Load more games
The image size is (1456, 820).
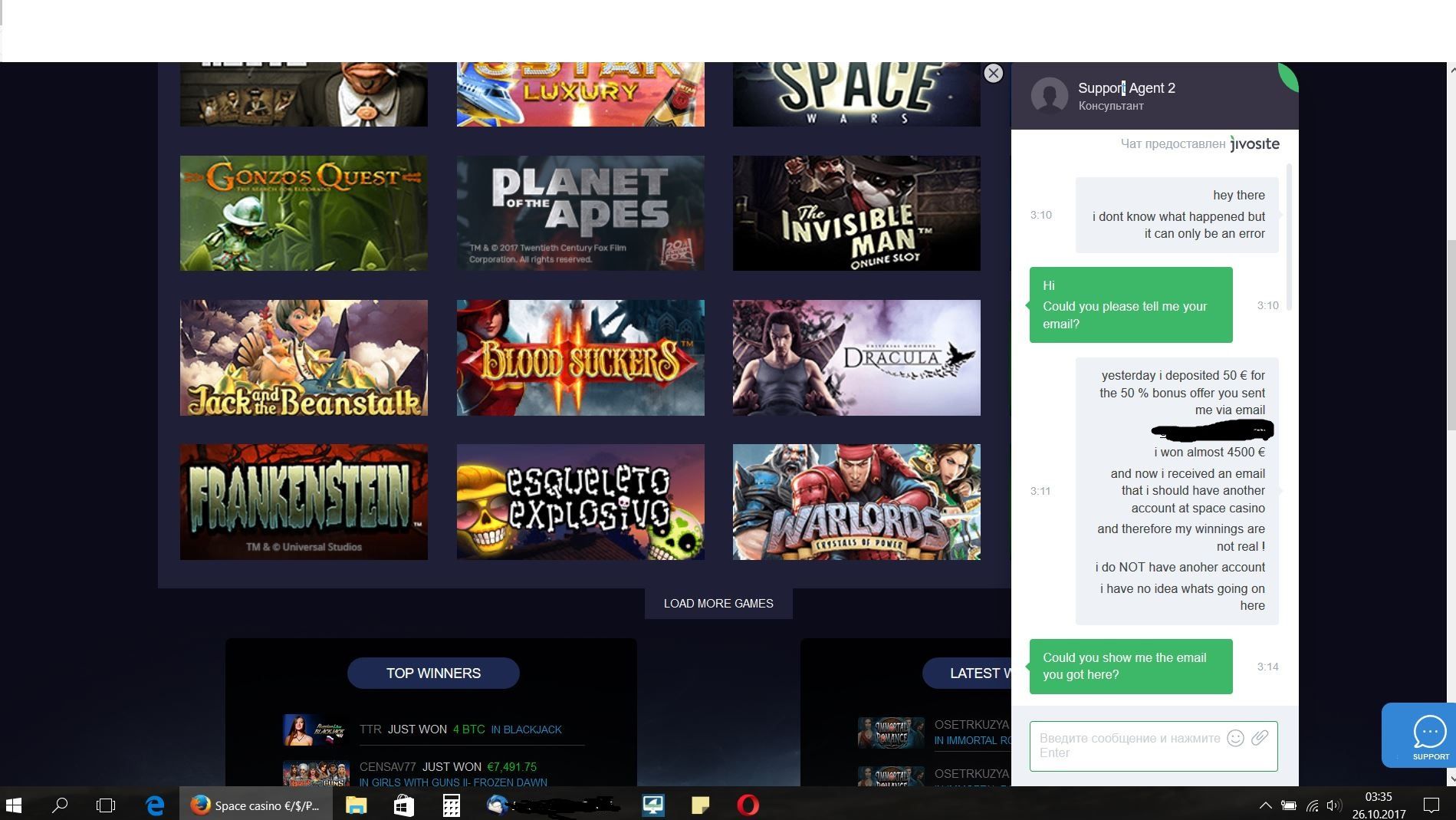click(x=718, y=604)
